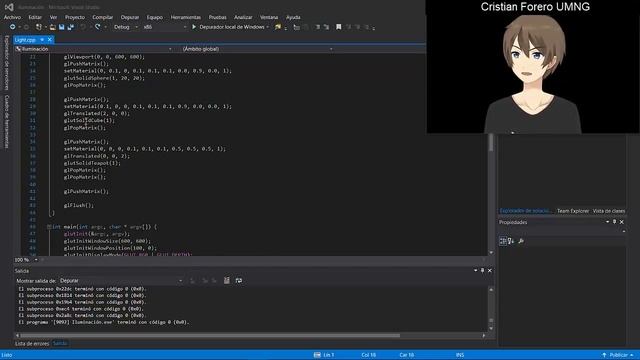This screenshot has width=640, height=360.
Task: Toggle word wrap in the Salida panel
Action: point(239,280)
